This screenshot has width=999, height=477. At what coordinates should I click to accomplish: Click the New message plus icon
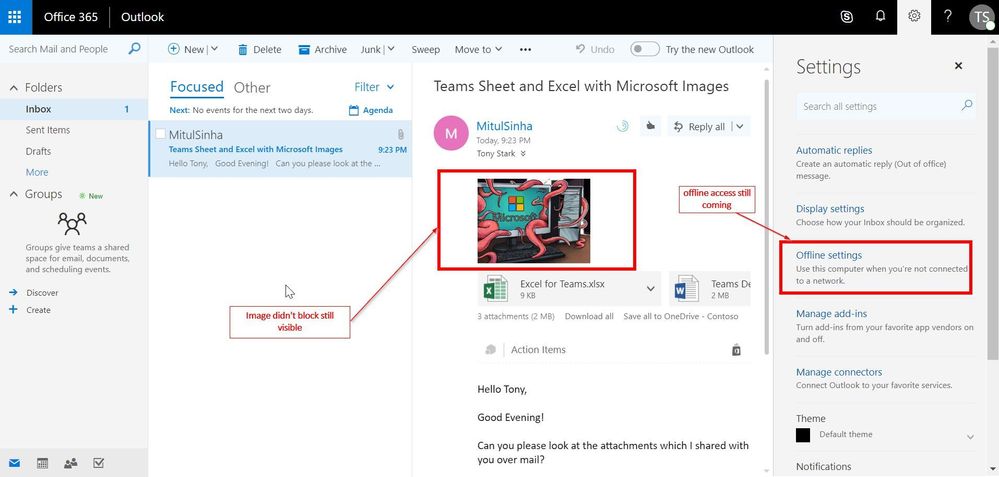173,49
